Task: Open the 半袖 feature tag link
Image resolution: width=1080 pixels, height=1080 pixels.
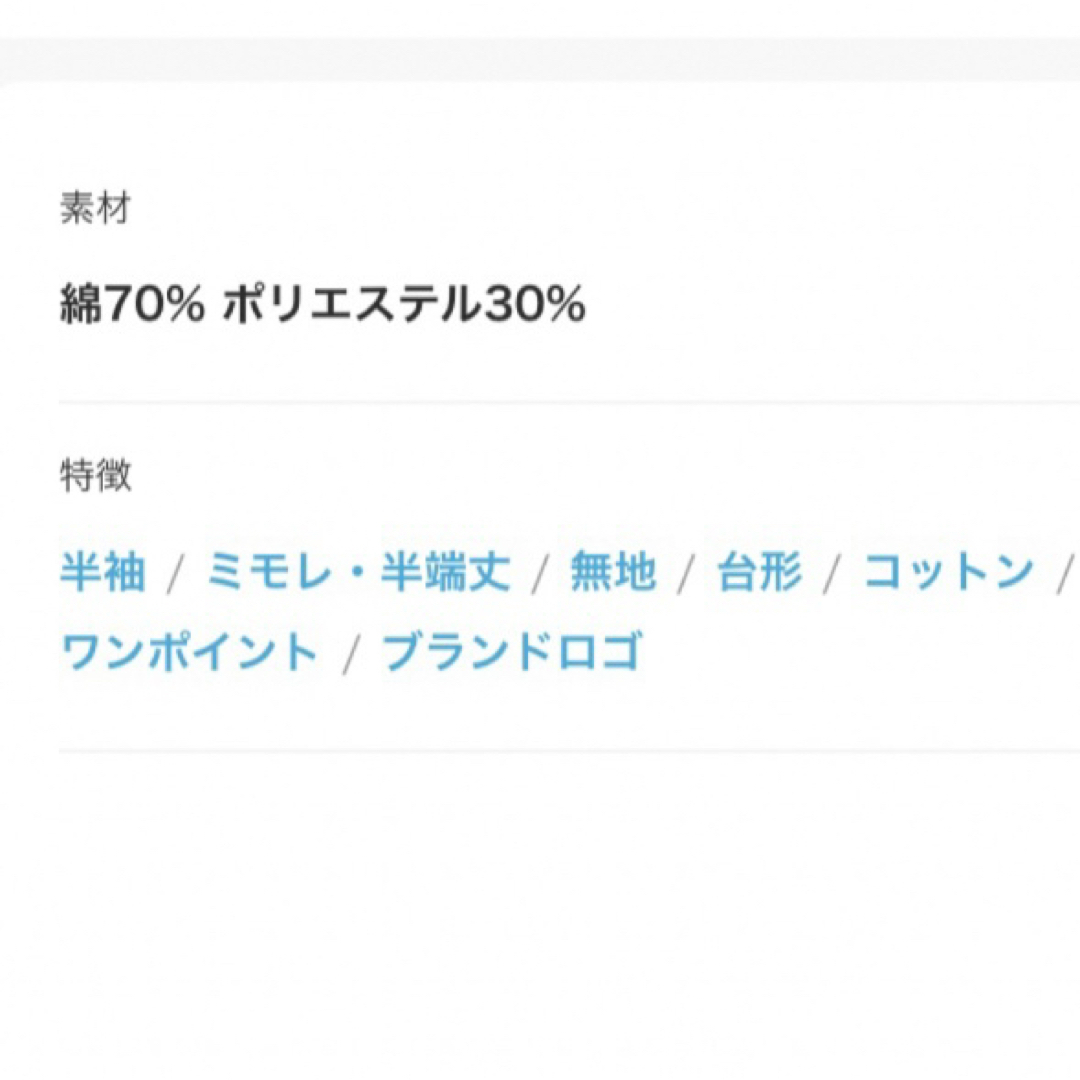Action: pyautogui.click(x=103, y=571)
